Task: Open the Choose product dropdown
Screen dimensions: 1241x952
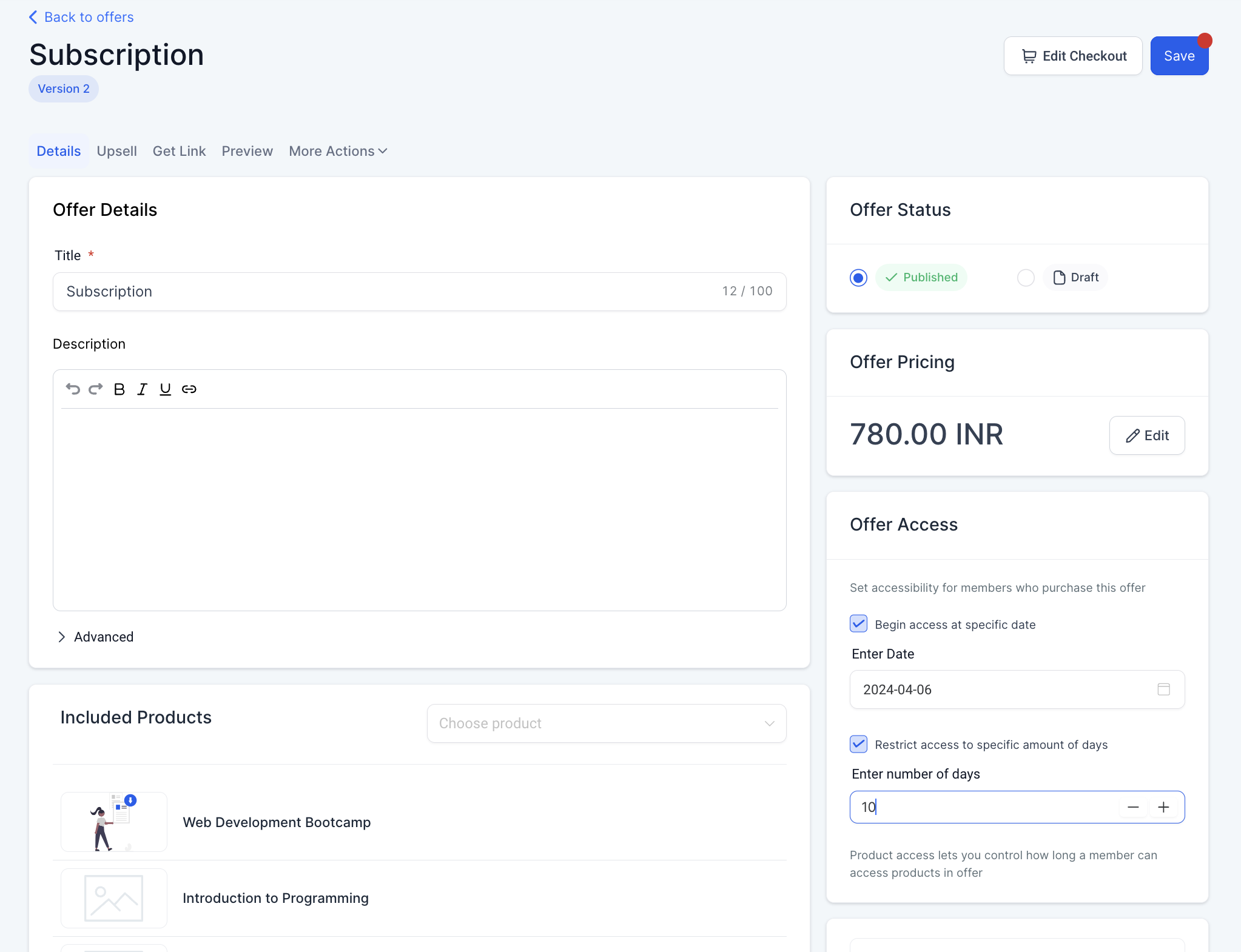Action: coord(607,723)
